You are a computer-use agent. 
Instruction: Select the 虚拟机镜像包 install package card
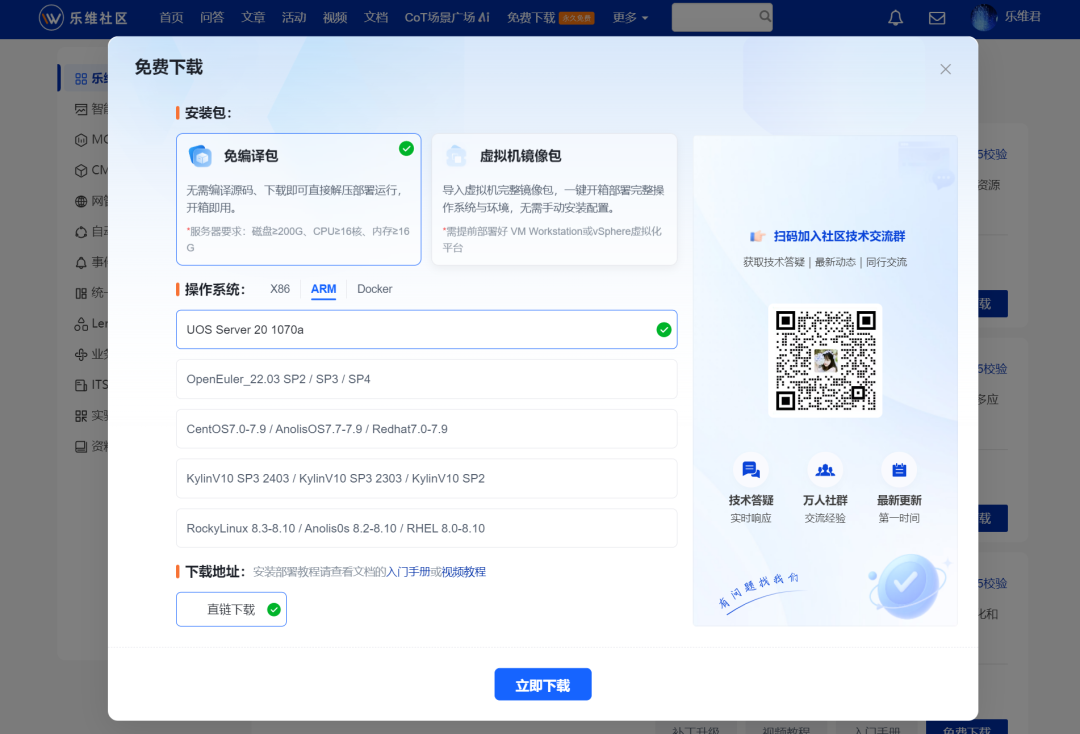pos(554,199)
